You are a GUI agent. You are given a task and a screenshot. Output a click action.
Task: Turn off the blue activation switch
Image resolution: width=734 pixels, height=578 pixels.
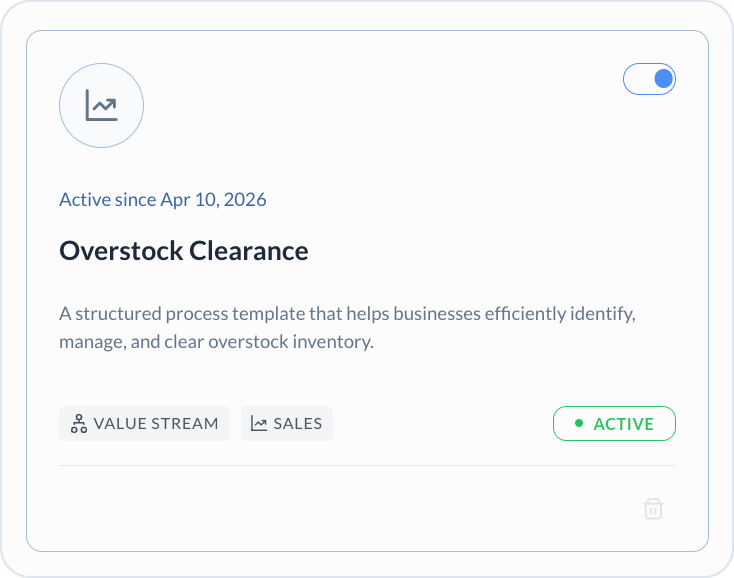point(649,79)
